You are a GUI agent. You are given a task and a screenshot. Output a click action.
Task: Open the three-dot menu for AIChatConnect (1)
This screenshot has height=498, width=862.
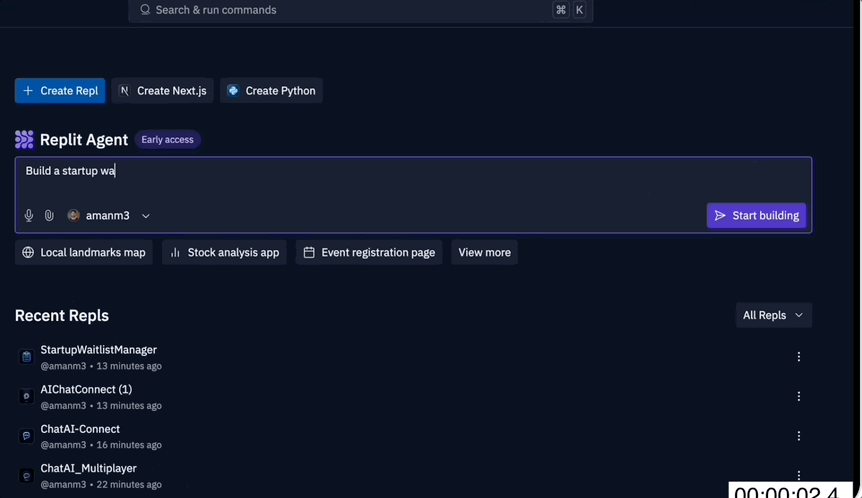pyautogui.click(x=799, y=396)
